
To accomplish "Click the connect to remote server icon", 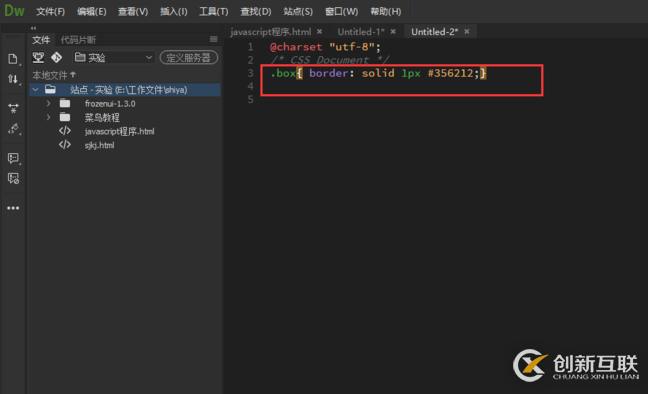I will [38, 57].
